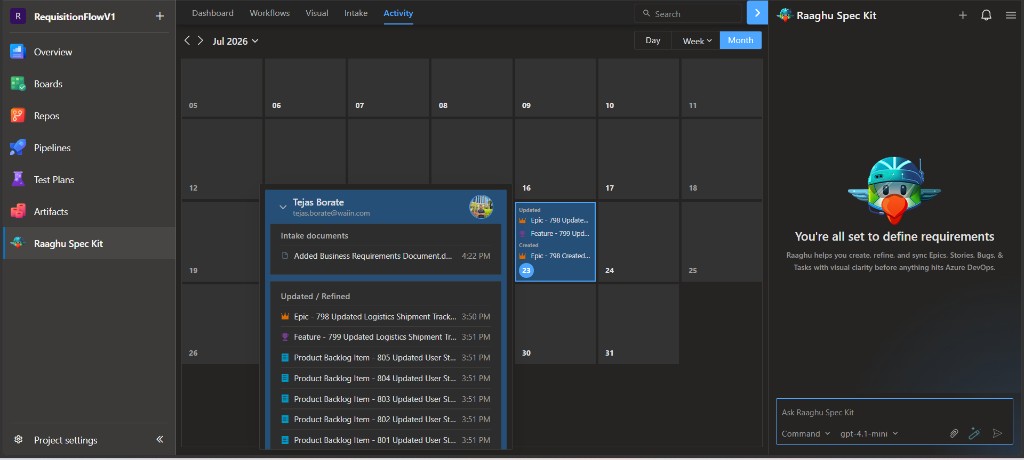Send the message in Raaghu chat
This screenshot has width=1024, height=460.
997,433
